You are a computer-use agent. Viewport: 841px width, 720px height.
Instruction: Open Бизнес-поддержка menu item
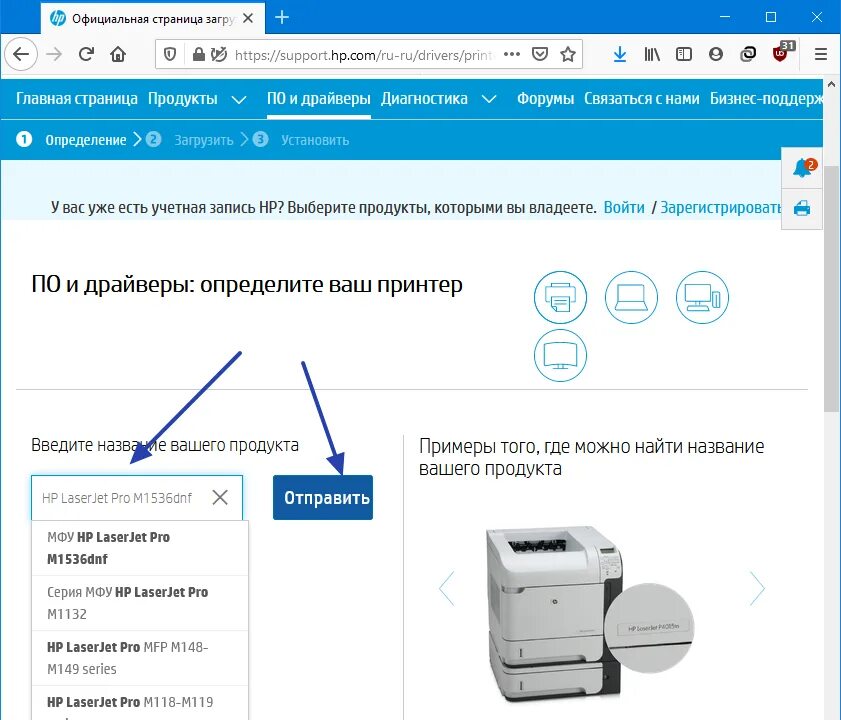coord(766,99)
